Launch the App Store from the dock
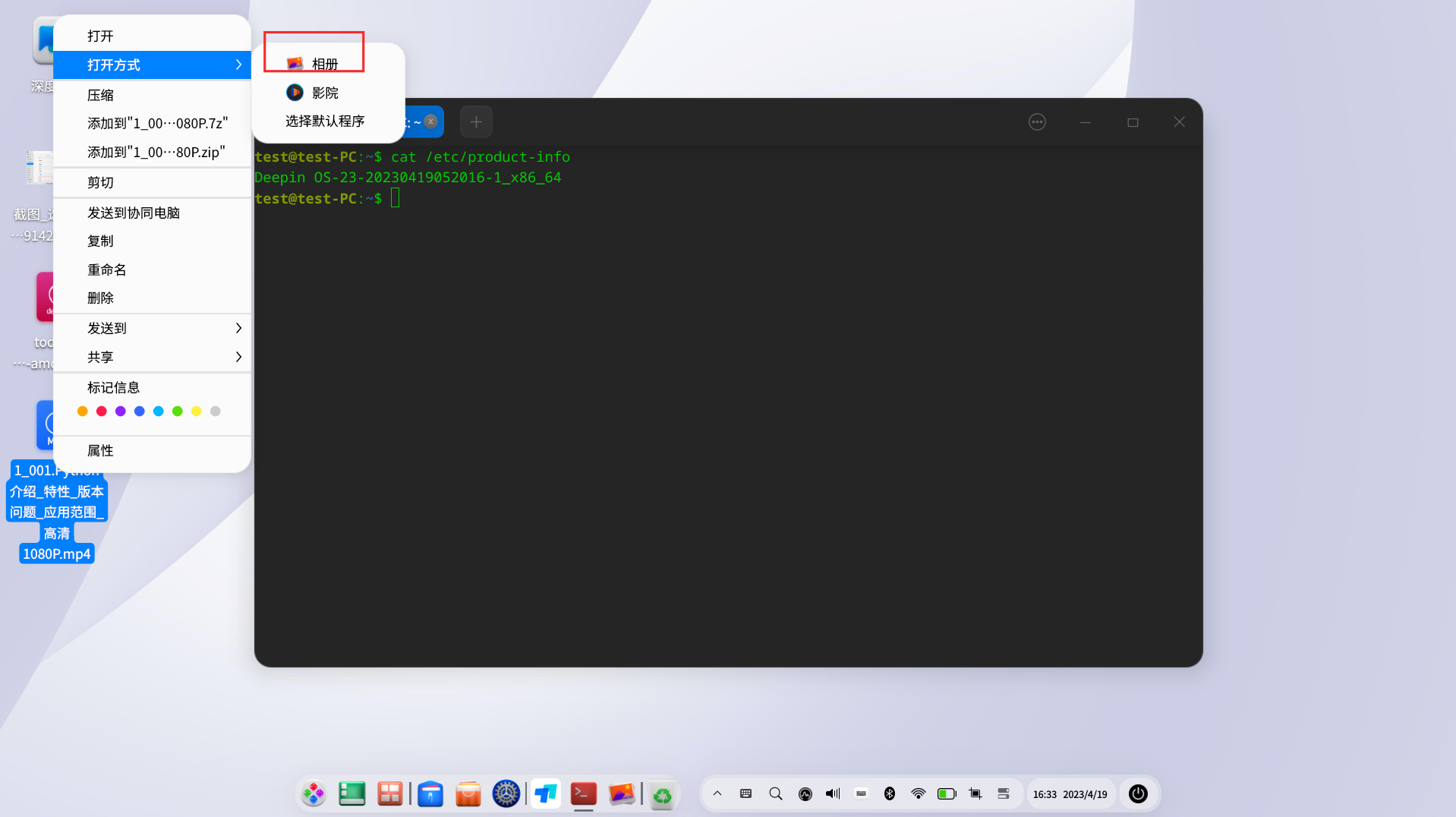 tap(468, 793)
